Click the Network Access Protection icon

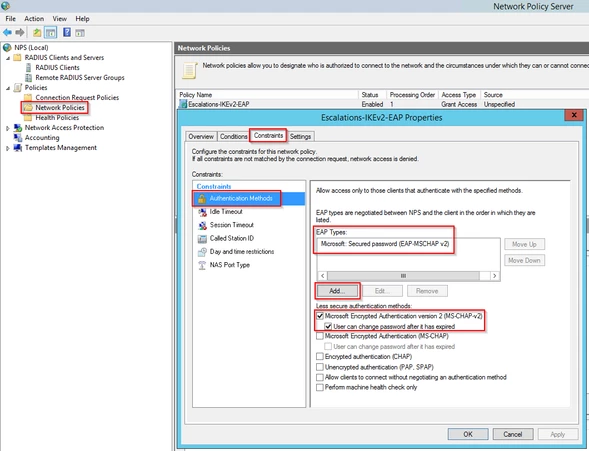tap(18, 128)
